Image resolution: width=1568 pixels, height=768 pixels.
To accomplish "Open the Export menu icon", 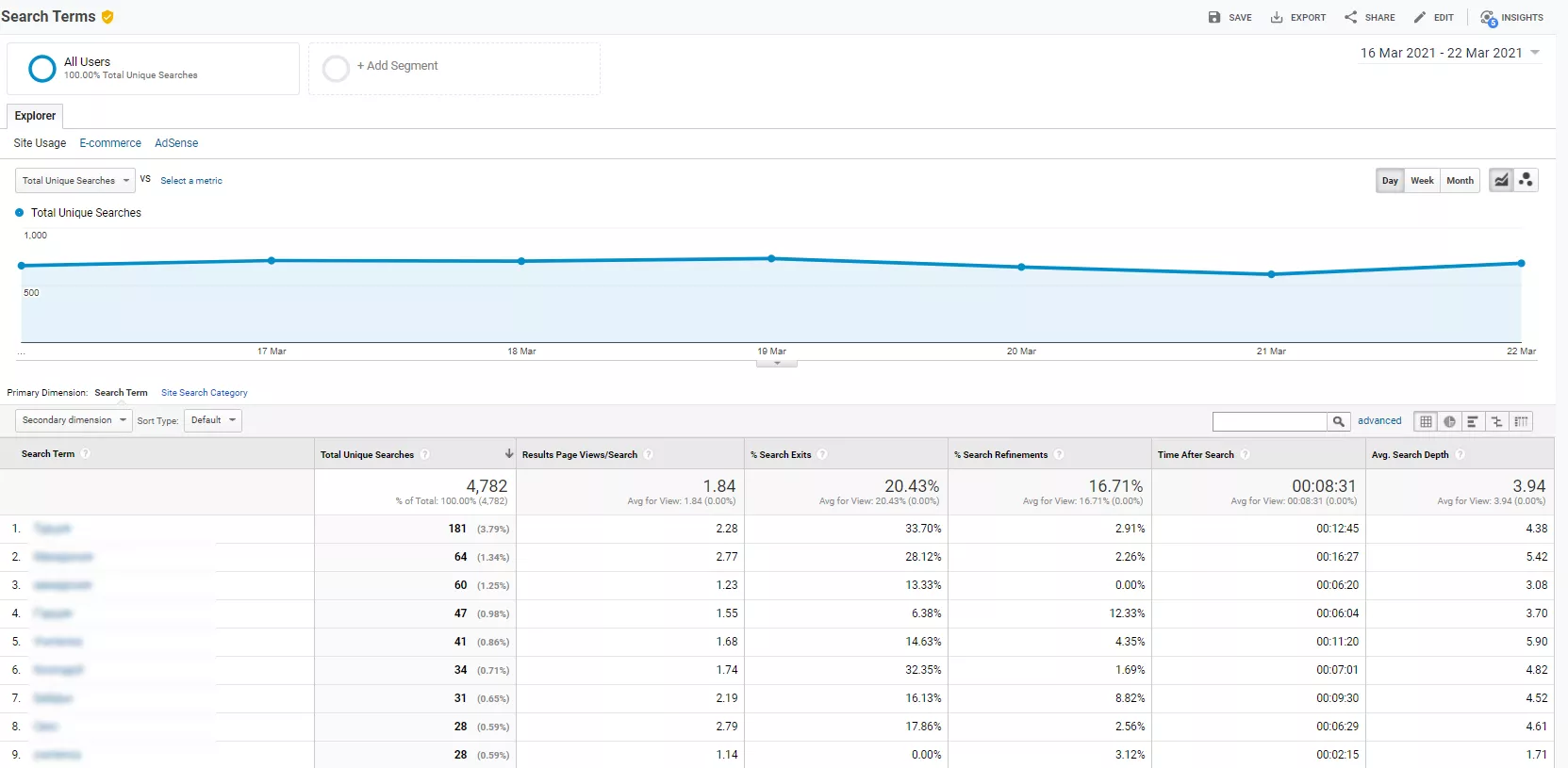I will click(x=1277, y=18).
